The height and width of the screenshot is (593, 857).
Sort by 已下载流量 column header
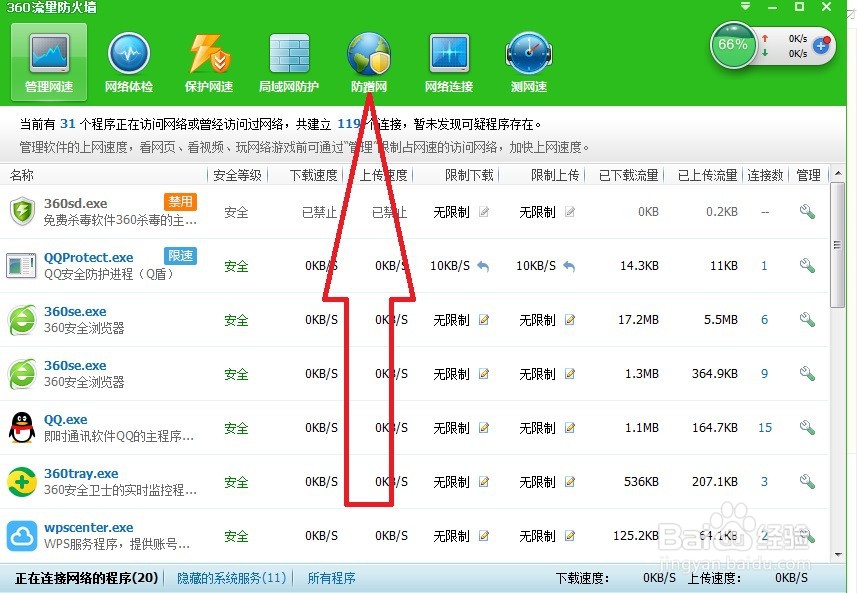(x=628, y=175)
